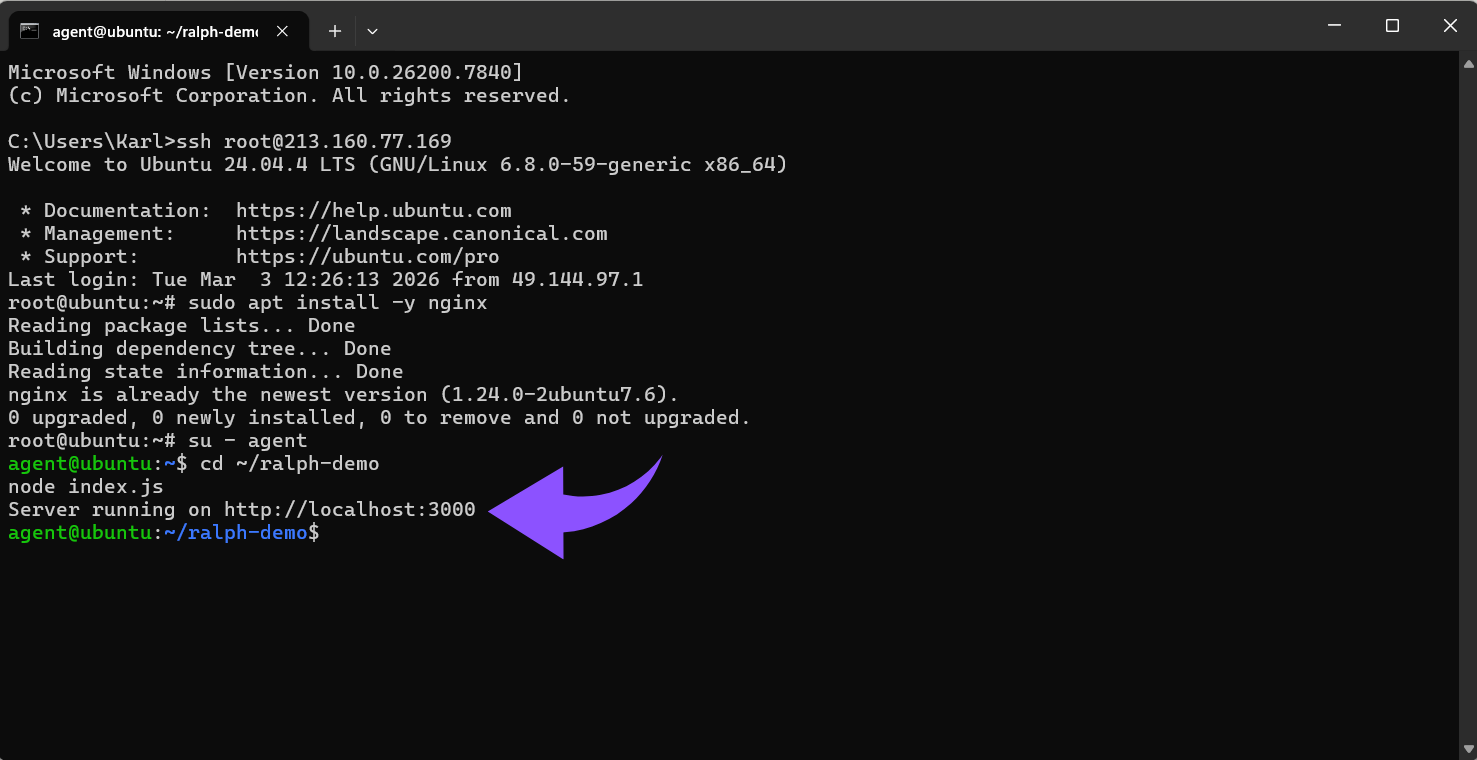This screenshot has width=1477, height=760.
Task: Click the nginx version output line
Action: click(340, 394)
